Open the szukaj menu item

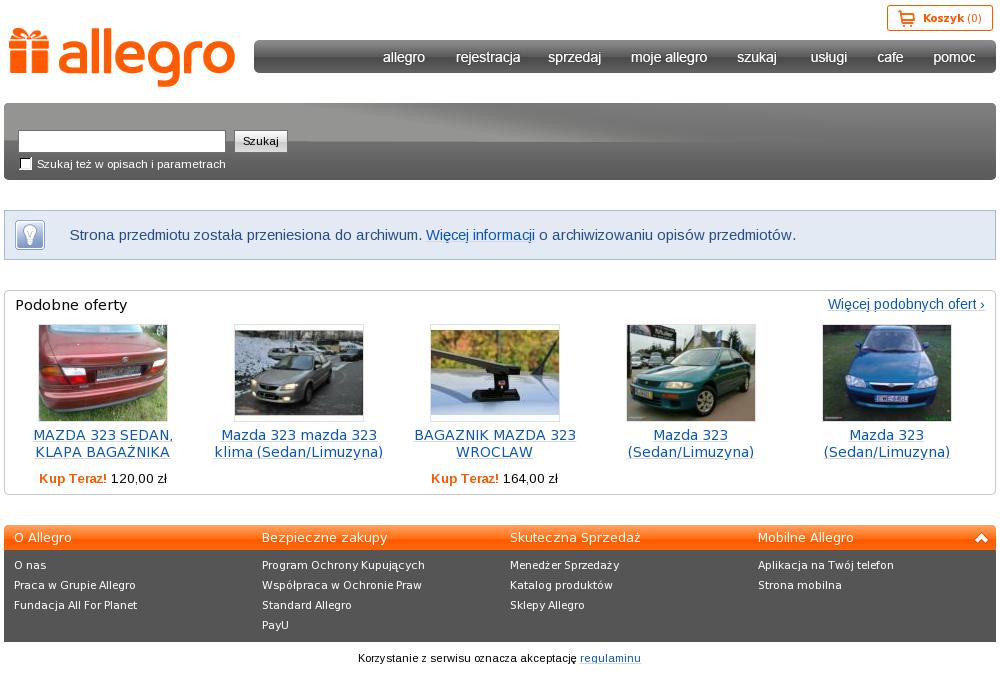coord(757,57)
